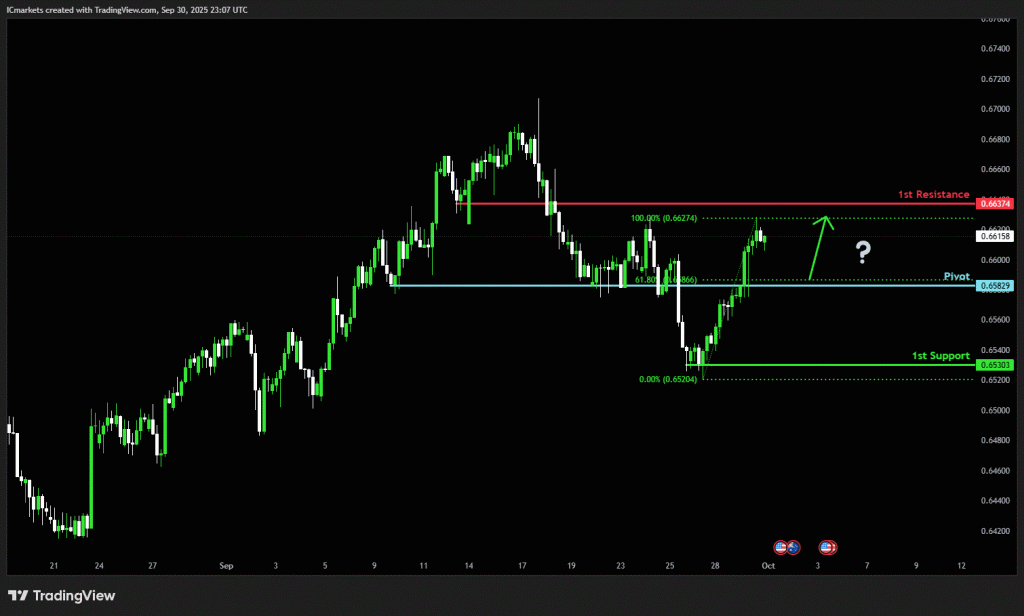Click the 0.65303 green price tag
The image size is (1024, 616).
point(996,365)
